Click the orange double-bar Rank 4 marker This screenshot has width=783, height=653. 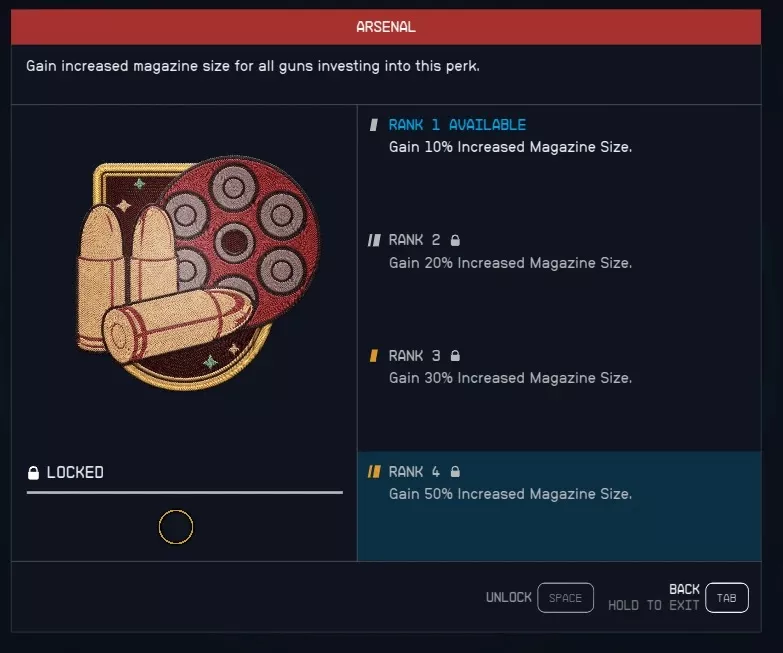[375, 472]
